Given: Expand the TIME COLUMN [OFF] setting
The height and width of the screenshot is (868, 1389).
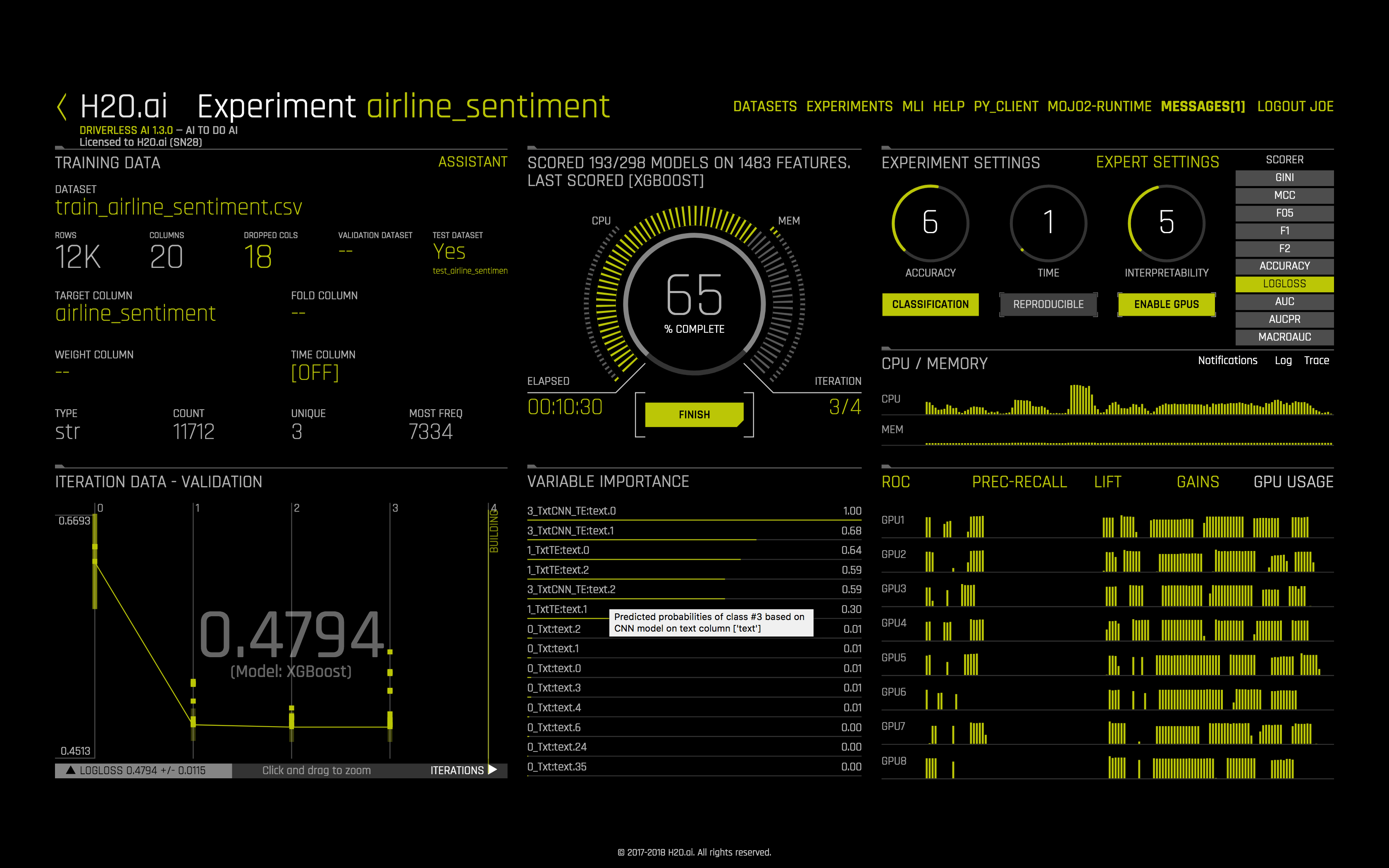Looking at the screenshot, I should [x=315, y=372].
